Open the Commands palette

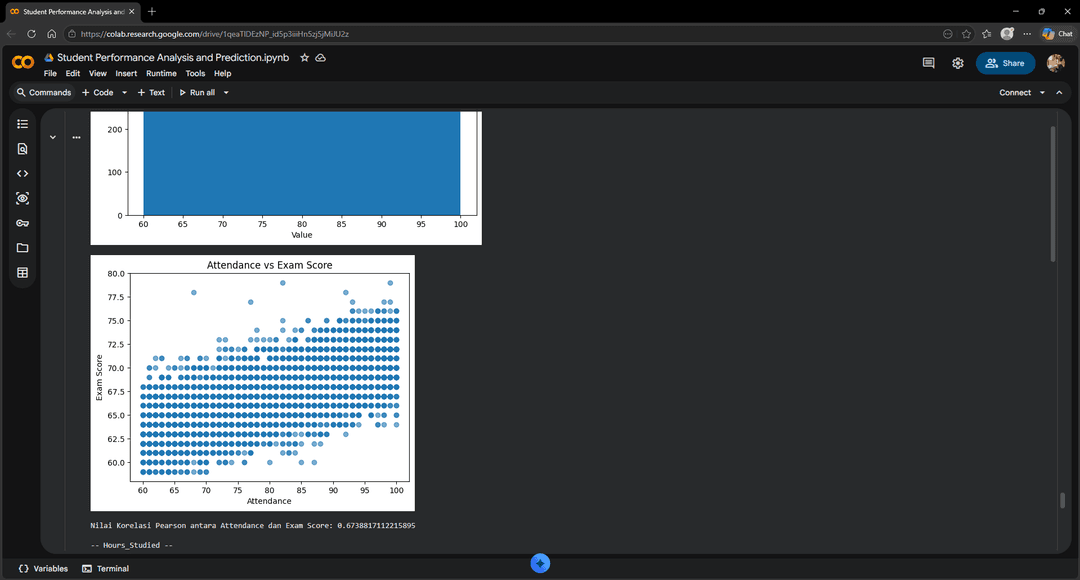44,92
